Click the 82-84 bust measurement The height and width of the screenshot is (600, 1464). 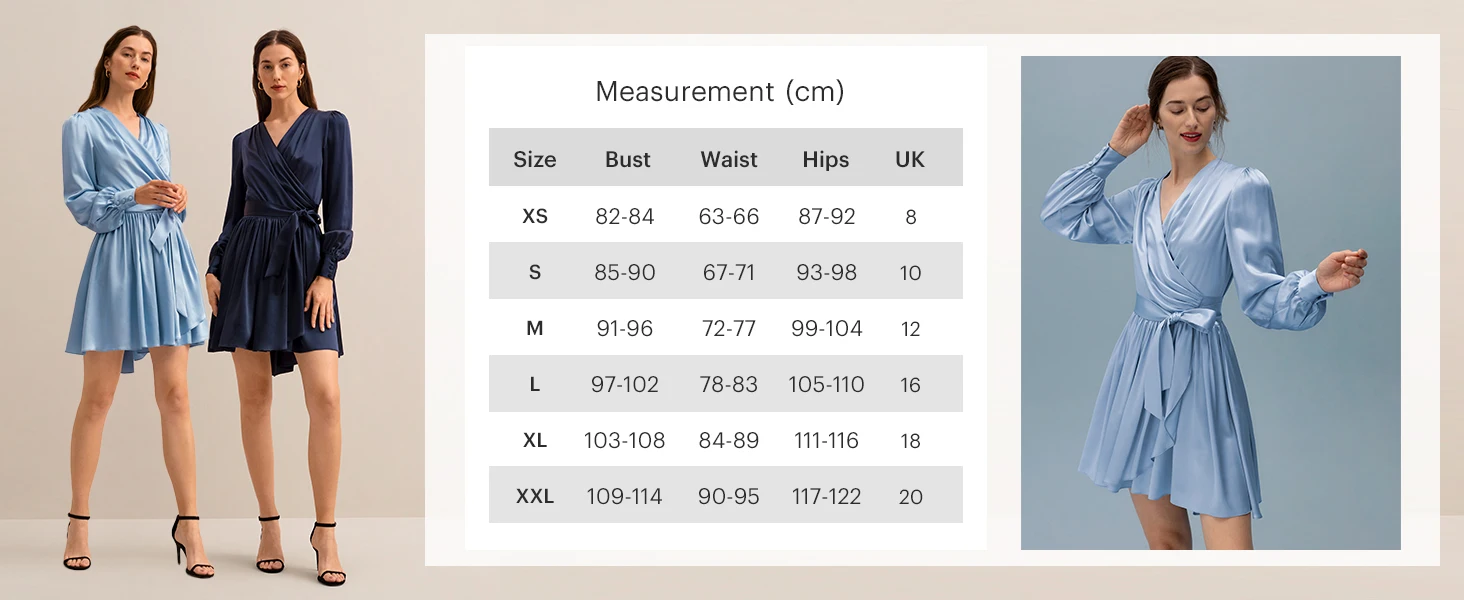624,216
